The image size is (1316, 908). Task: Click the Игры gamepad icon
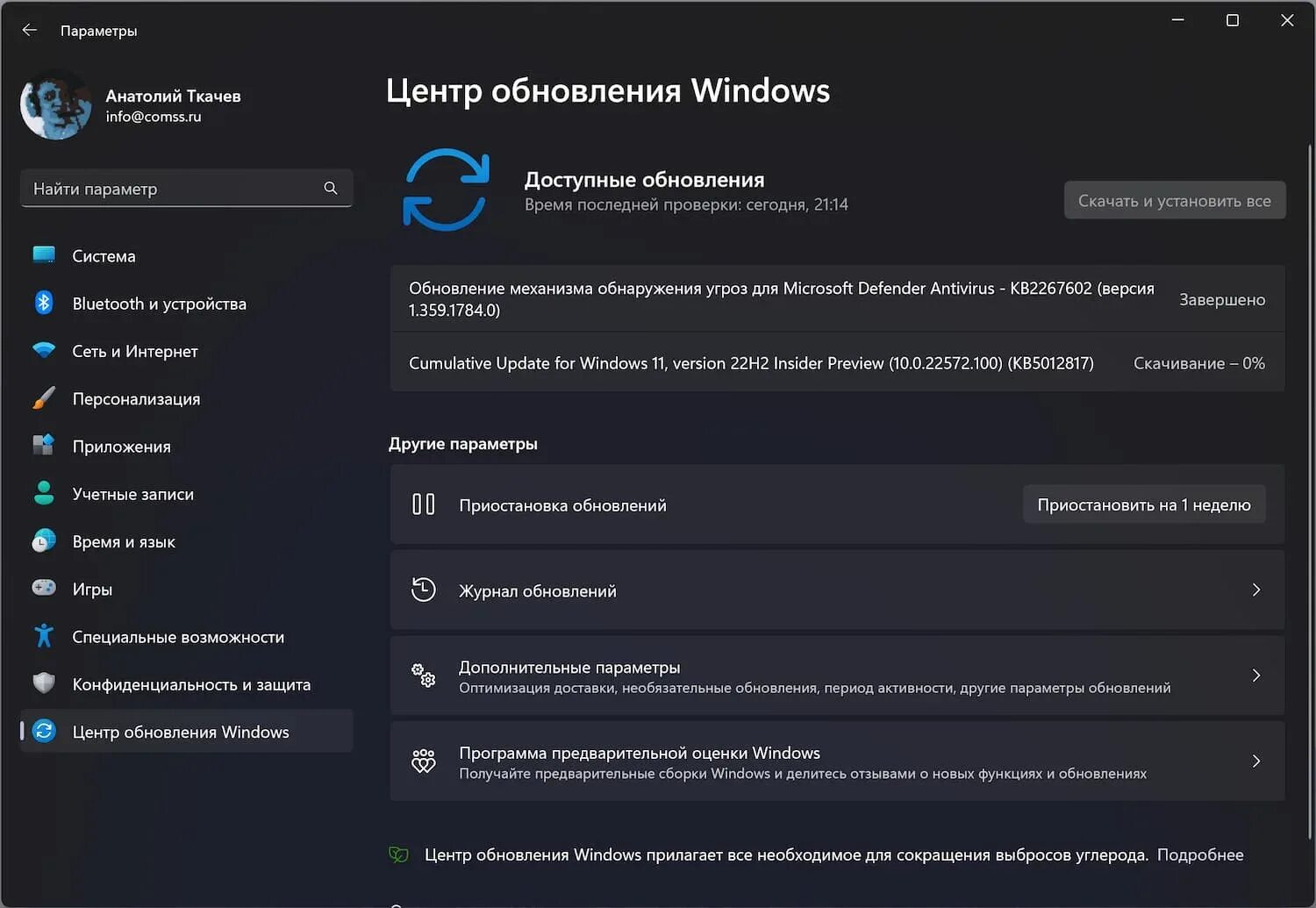click(x=44, y=588)
